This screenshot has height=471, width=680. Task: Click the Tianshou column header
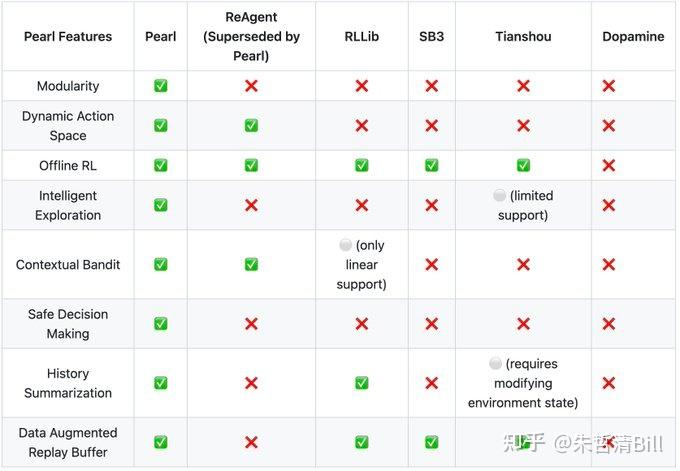click(523, 37)
